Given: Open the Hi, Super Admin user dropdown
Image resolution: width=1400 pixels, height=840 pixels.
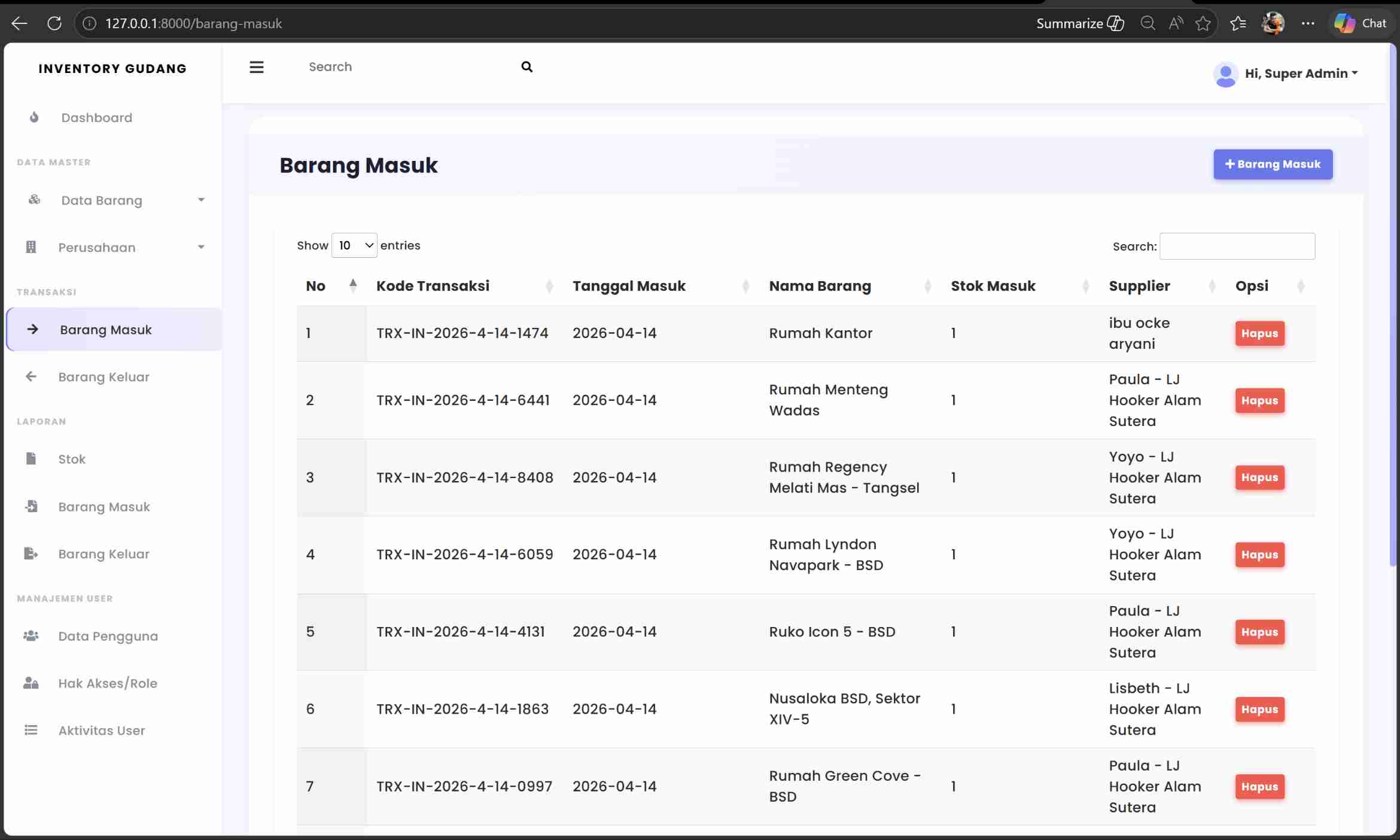Looking at the screenshot, I should click(1301, 74).
